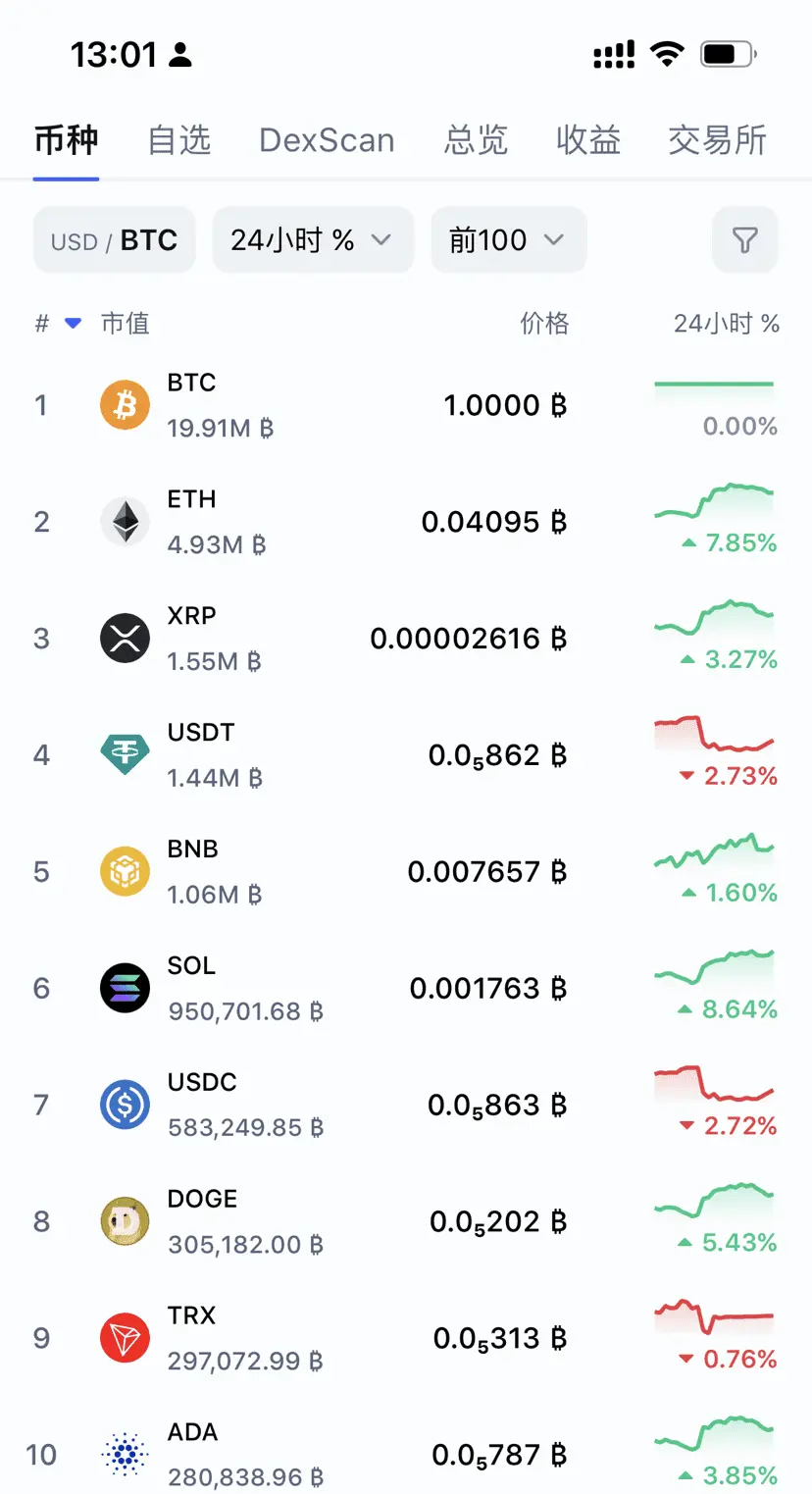
Task: Expand the 24小时 % dropdown
Action: coord(313,239)
